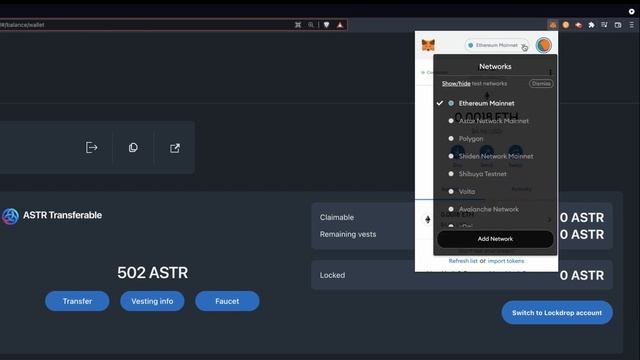Toggle Show/hide test networks

tap(456, 83)
